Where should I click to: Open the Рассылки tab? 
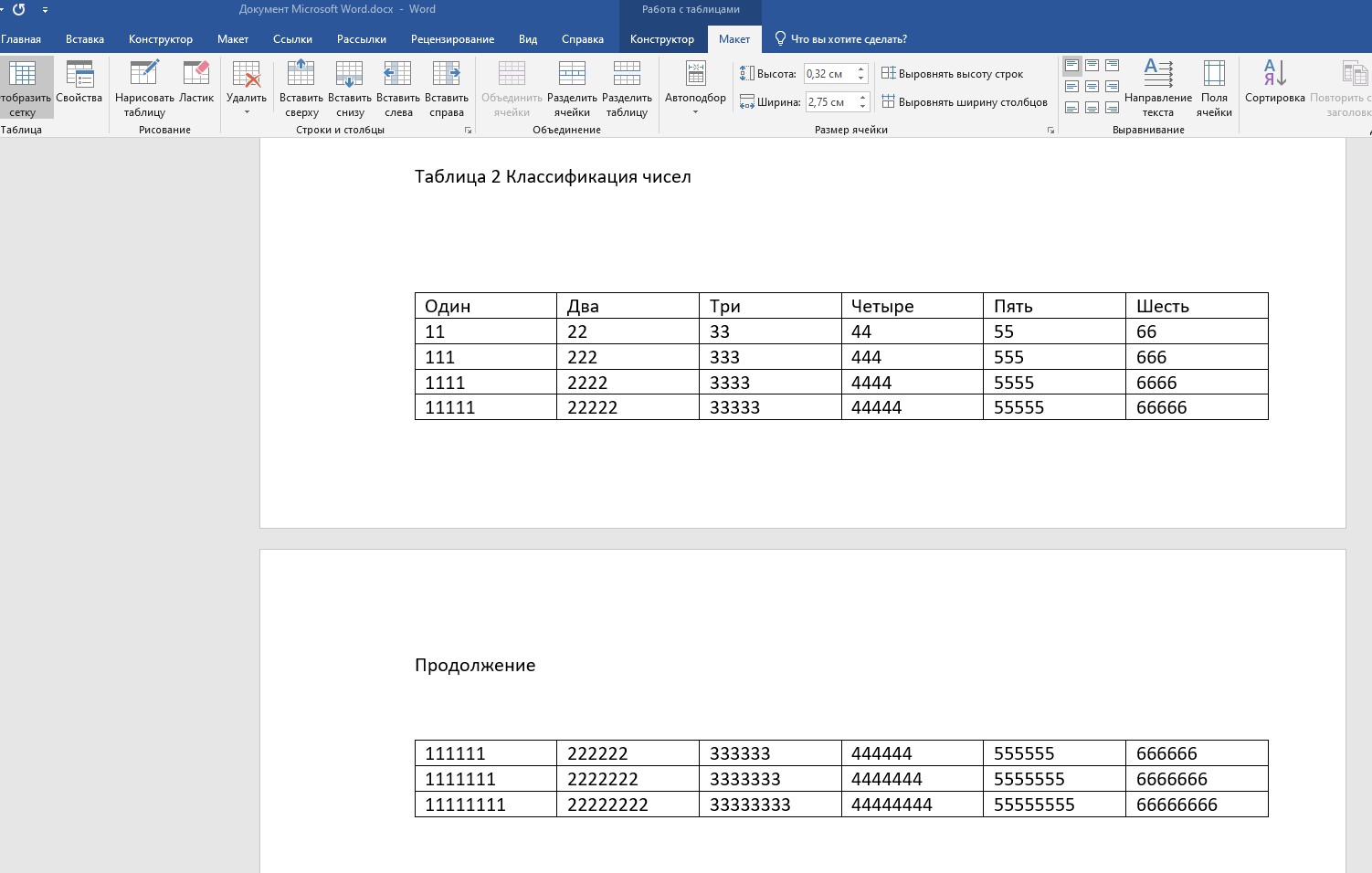[x=362, y=39]
